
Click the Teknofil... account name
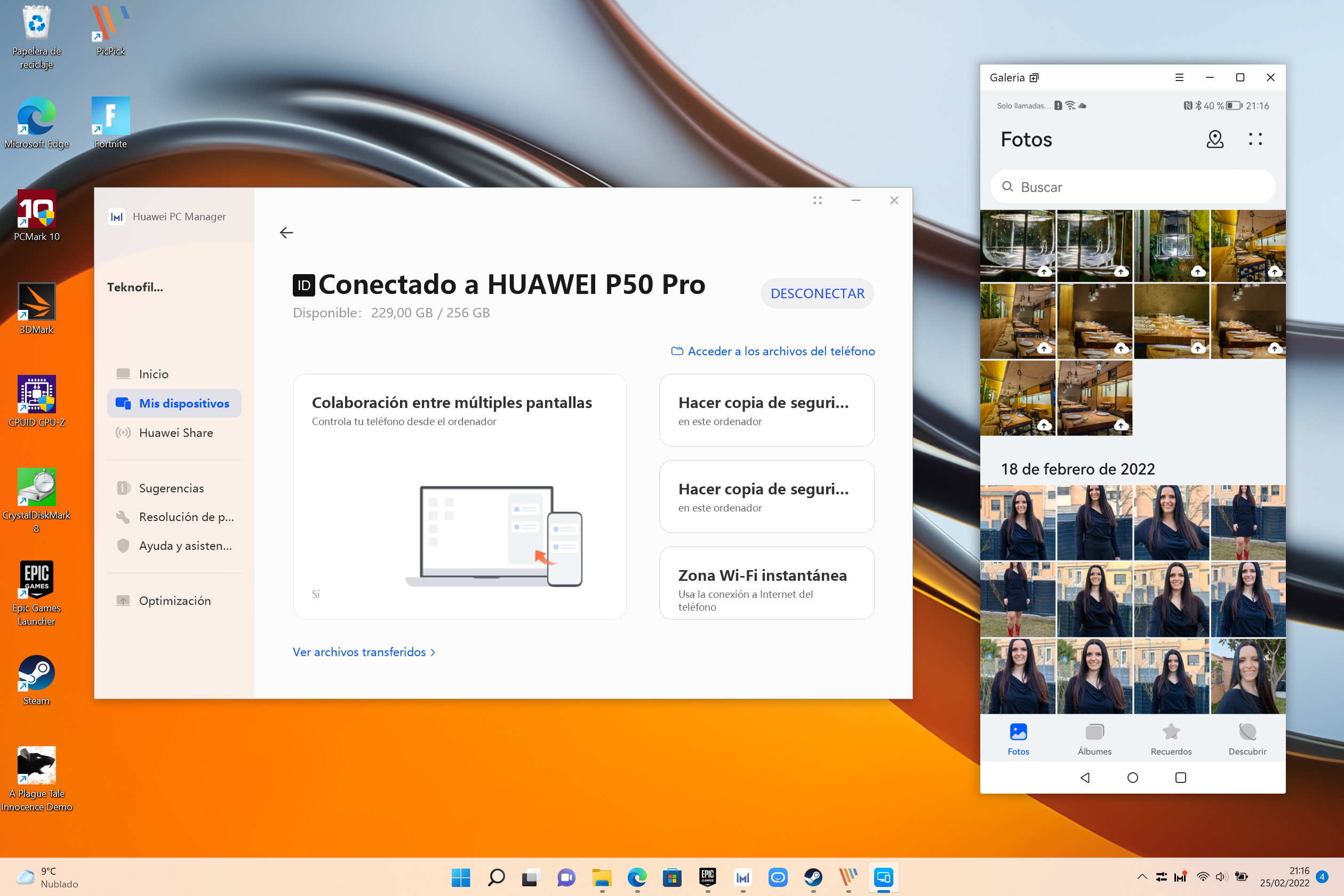(135, 287)
